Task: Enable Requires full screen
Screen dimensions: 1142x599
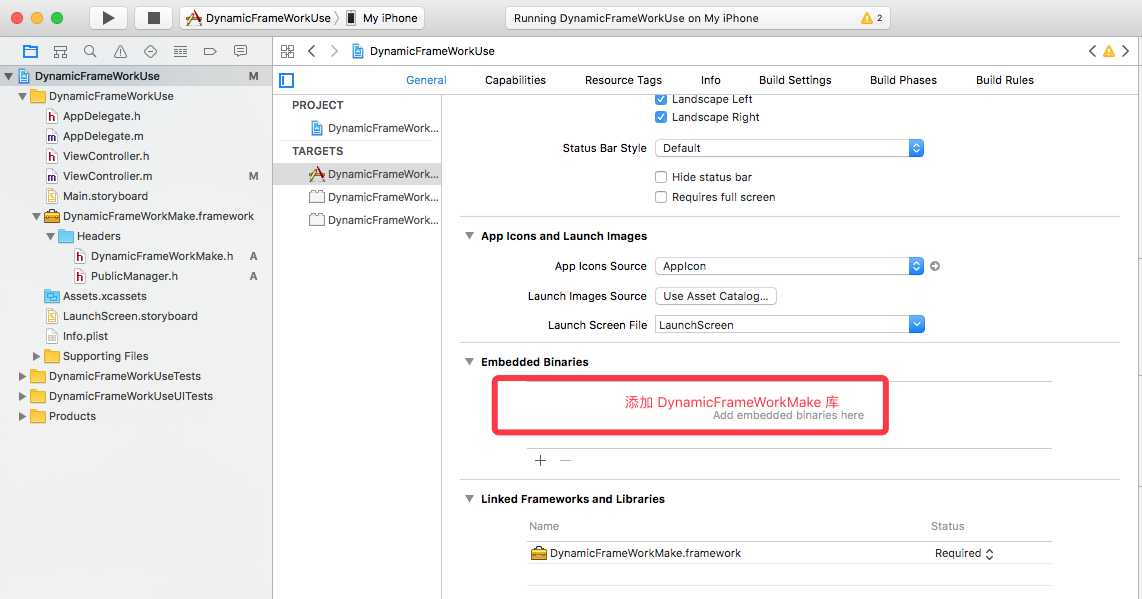Action: pyautogui.click(x=661, y=197)
